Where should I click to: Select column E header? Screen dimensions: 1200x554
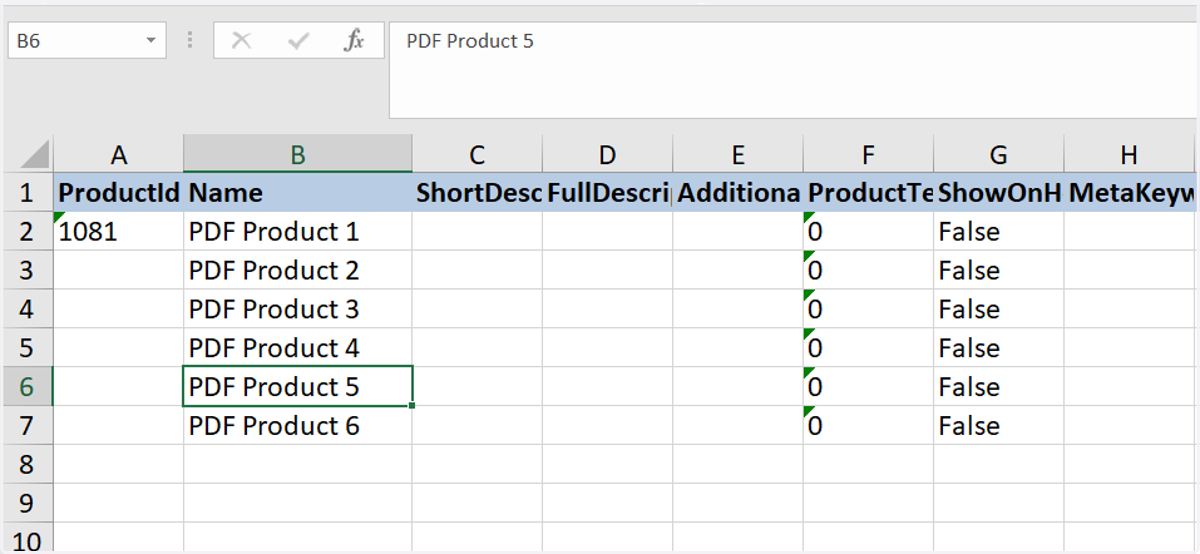[x=738, y=154]
